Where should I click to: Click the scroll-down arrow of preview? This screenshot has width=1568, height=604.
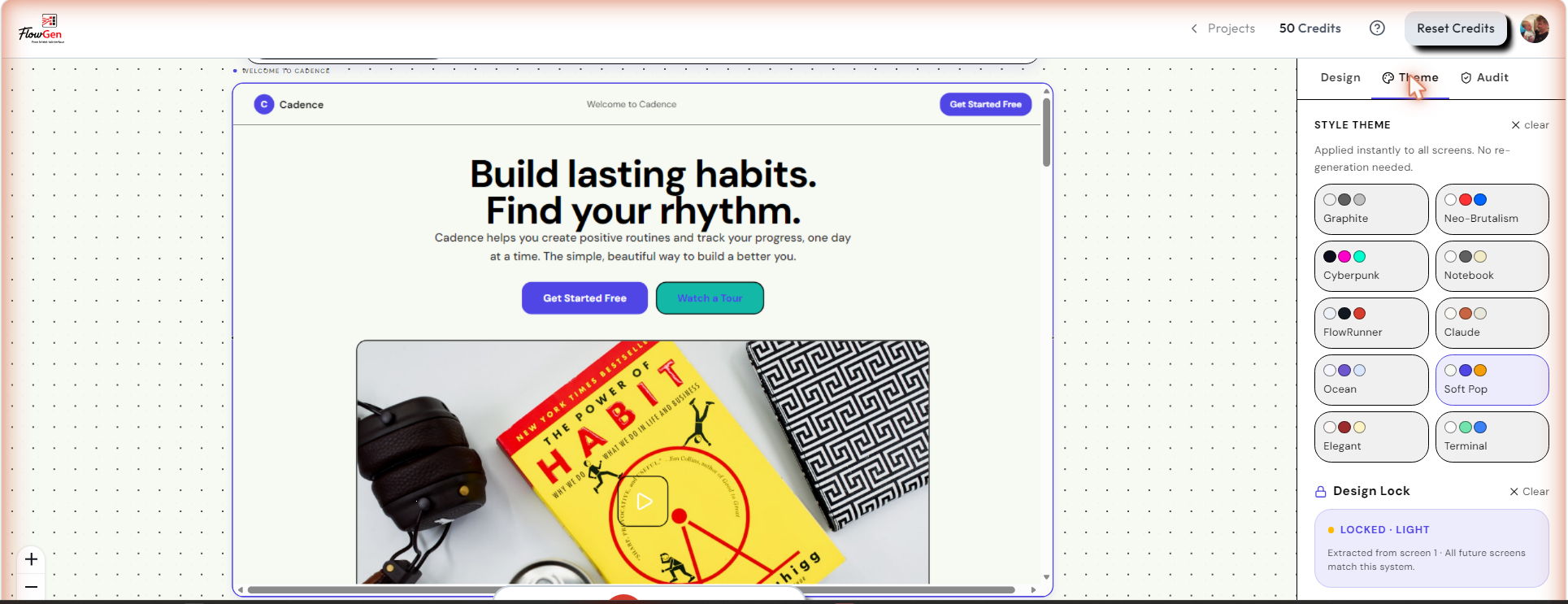1046,577
